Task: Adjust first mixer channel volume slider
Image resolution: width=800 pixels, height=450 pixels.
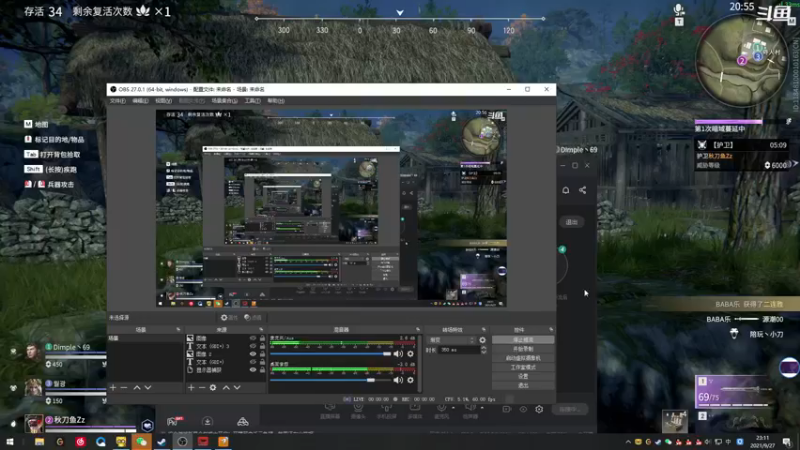Action: point(331,354)
